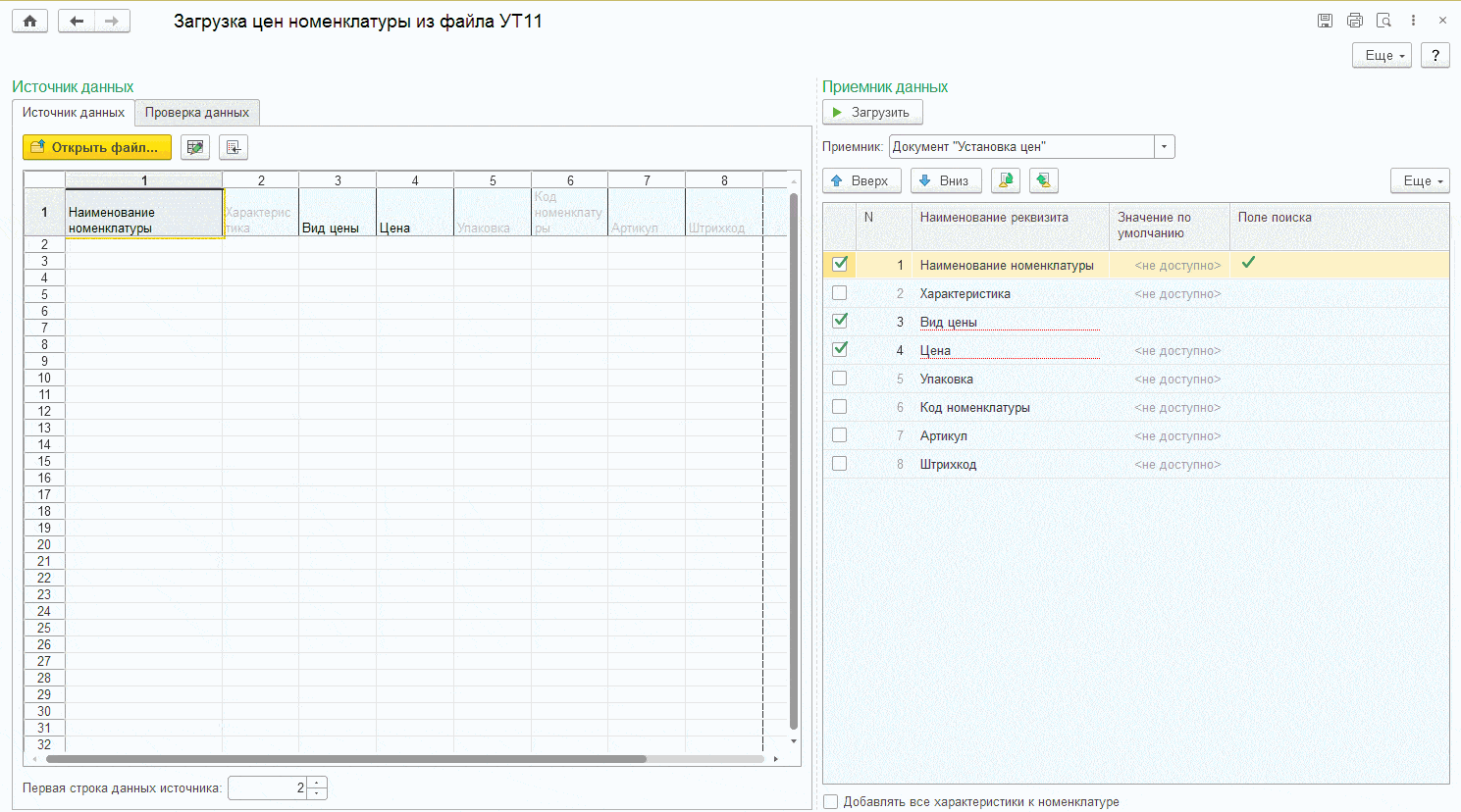Navigate back with the left arrow
The width and height of the screenshot is (1461, 812).
pos(77,21)
